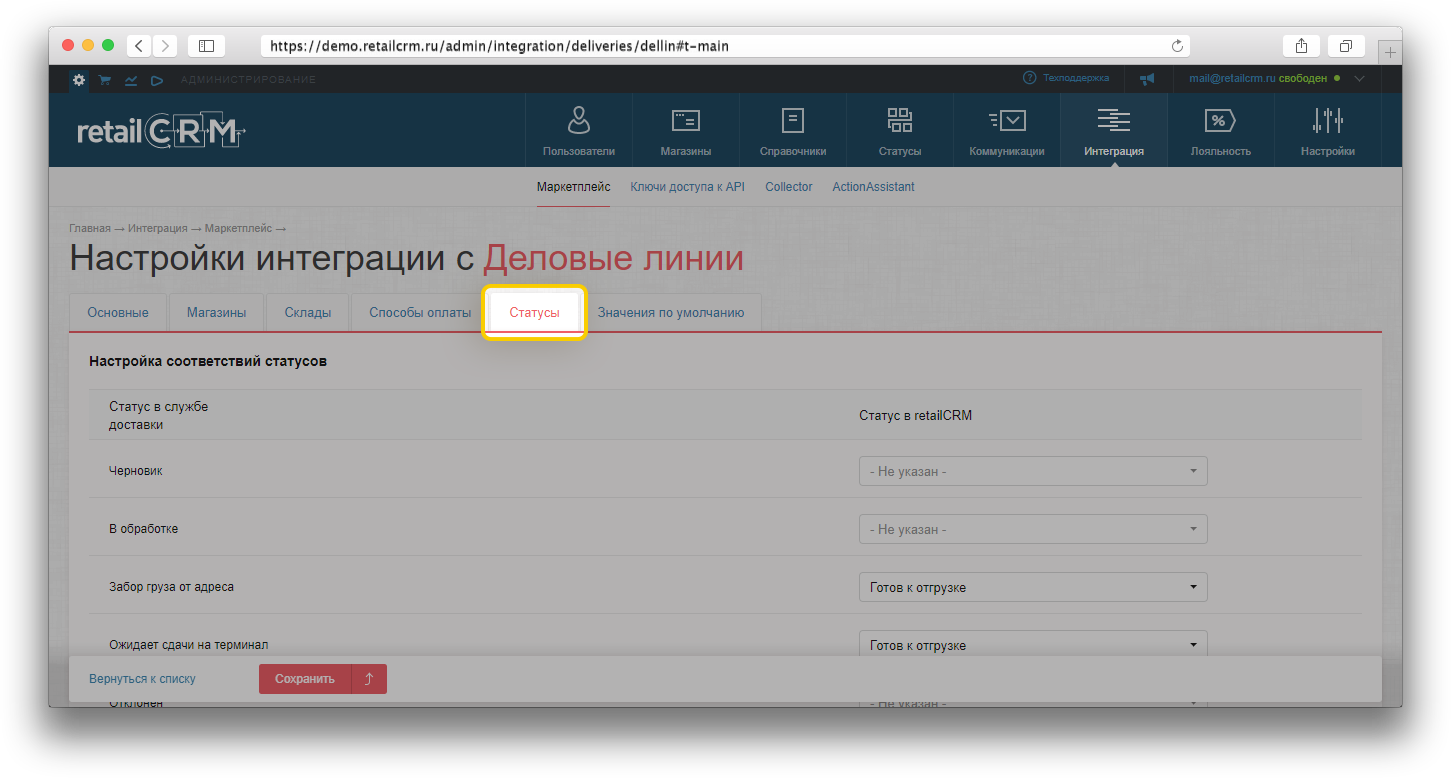Go forward with browser forward arrow
Screen dimensions: 1451x778
coord(165,46)
